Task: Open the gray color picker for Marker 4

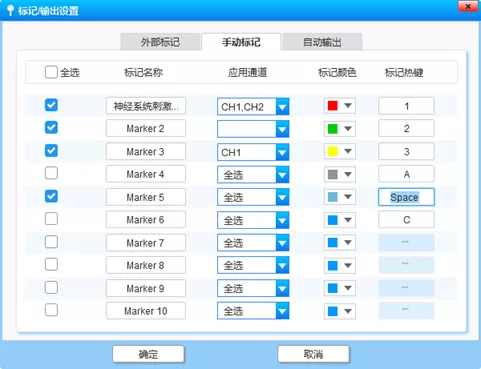Action: click(340, 174)
